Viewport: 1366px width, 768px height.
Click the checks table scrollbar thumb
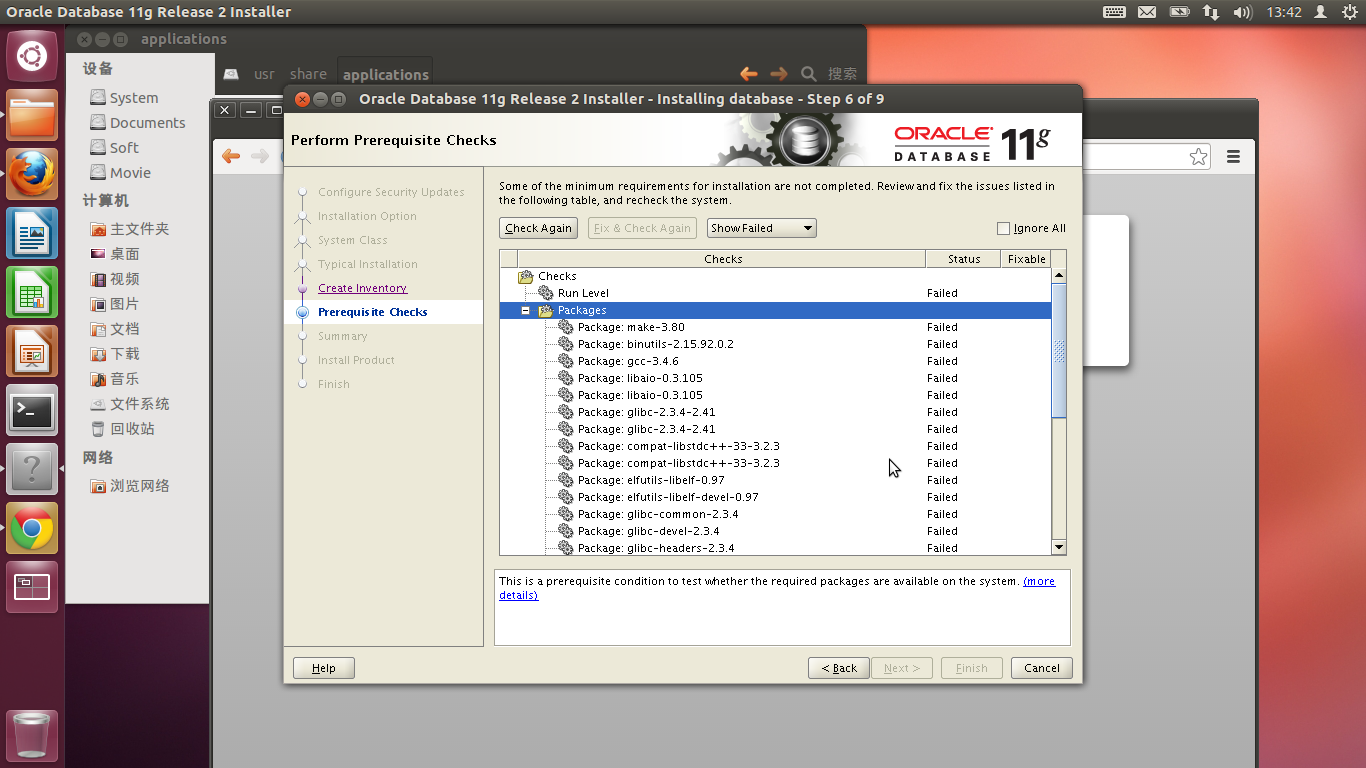pyautogui.click(x=1059, y=350)
